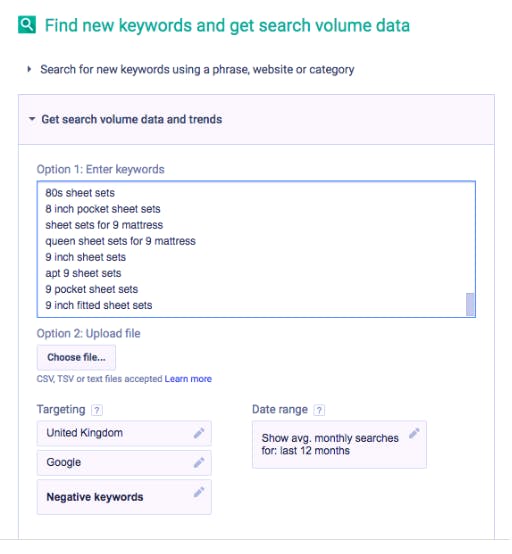Select the United Kingdom location field
This screenshot has height=554, width=512.
click(124, 433)
